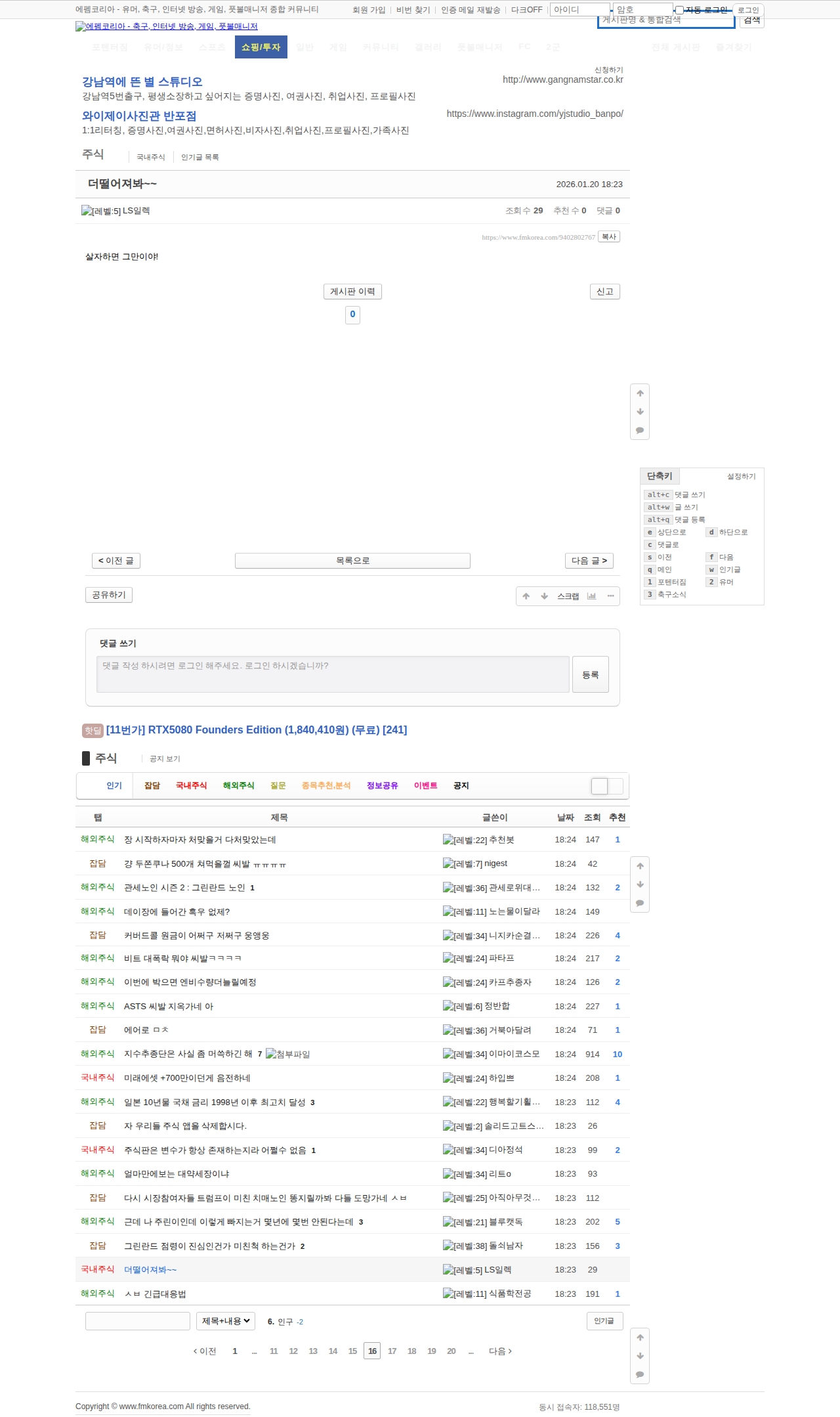This screenshot has width=840, height=1417.
Task: Go to page 17 in pagination
Action: tap(392, 1351)
